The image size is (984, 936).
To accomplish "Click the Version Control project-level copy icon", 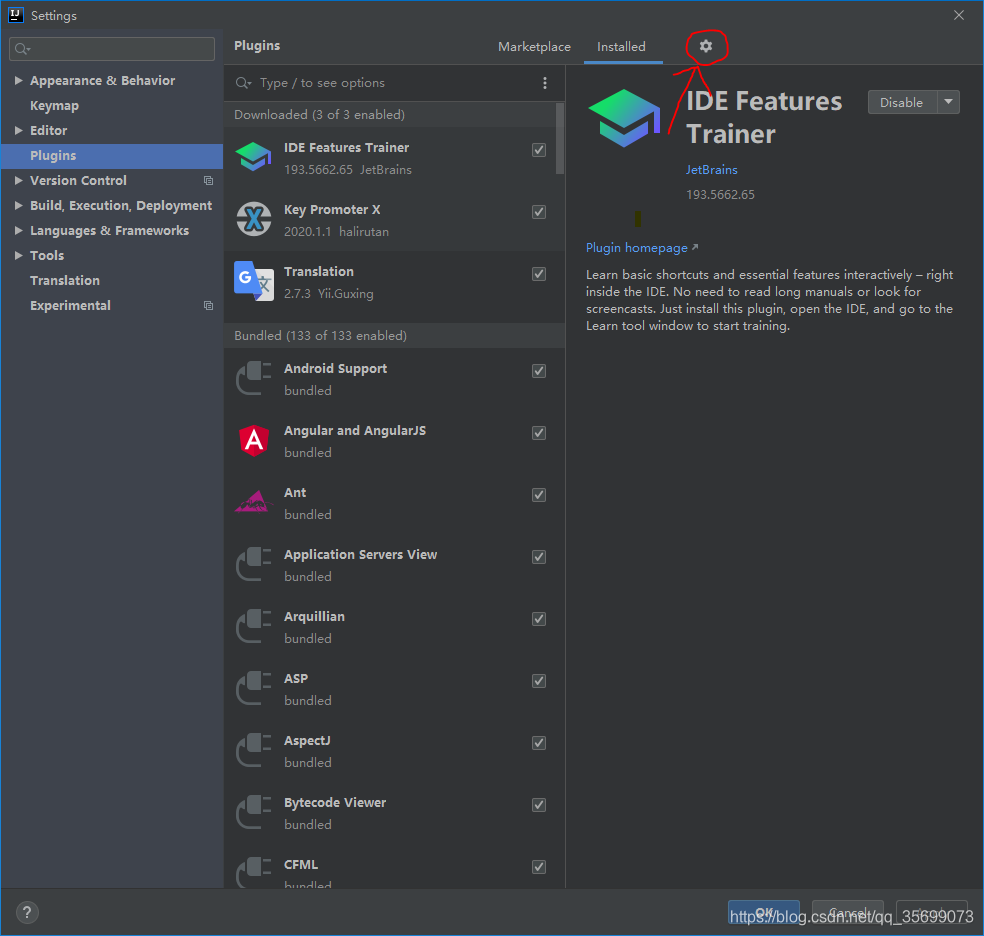I will [208, 181].
